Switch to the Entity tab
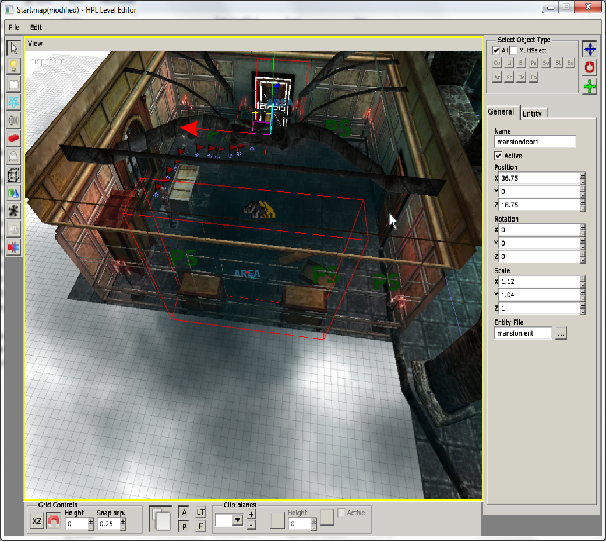The height and width of the screenshot is (542, 606). pos(533,113)
